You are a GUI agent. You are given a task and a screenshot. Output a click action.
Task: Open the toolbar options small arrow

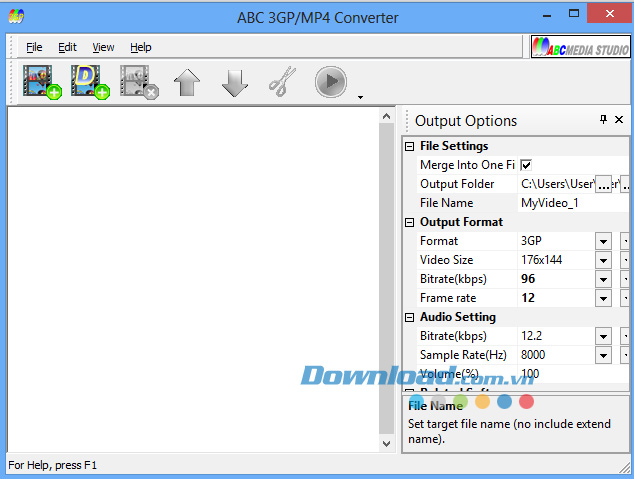pos(360,97)
